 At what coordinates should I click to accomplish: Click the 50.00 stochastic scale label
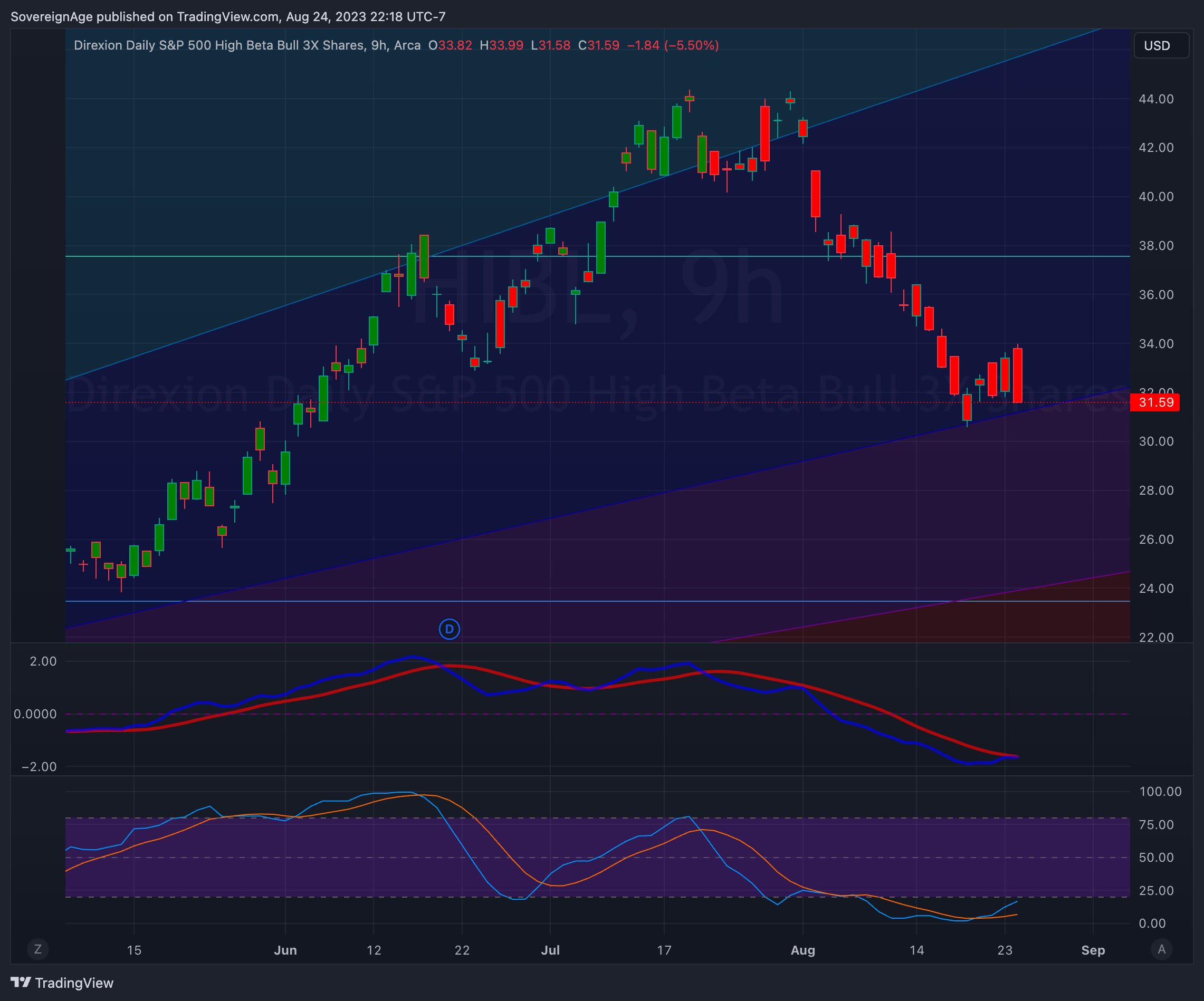[x=1156, y=858]
